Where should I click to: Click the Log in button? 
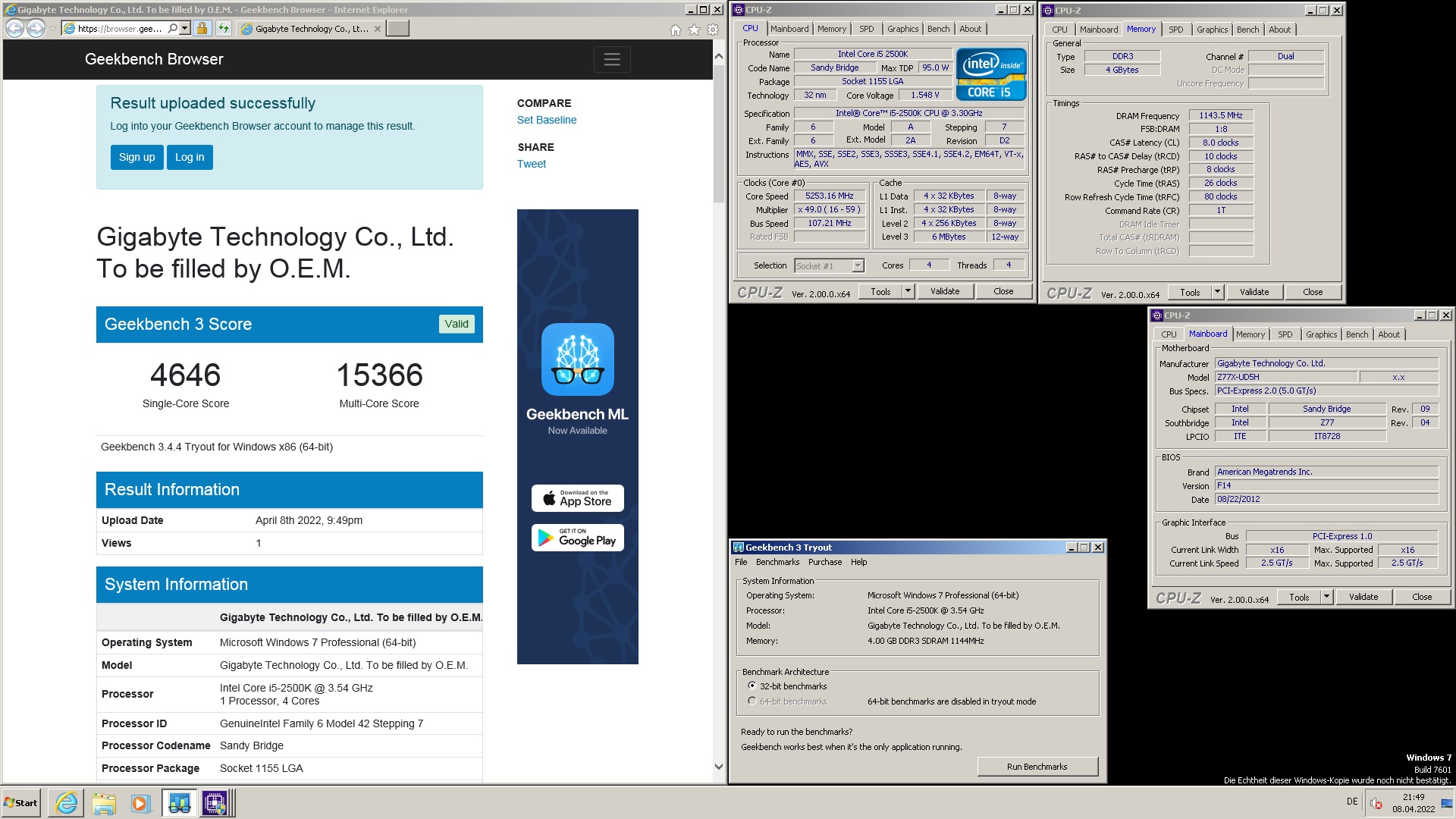pyautogui.click(x=190, y=157)
